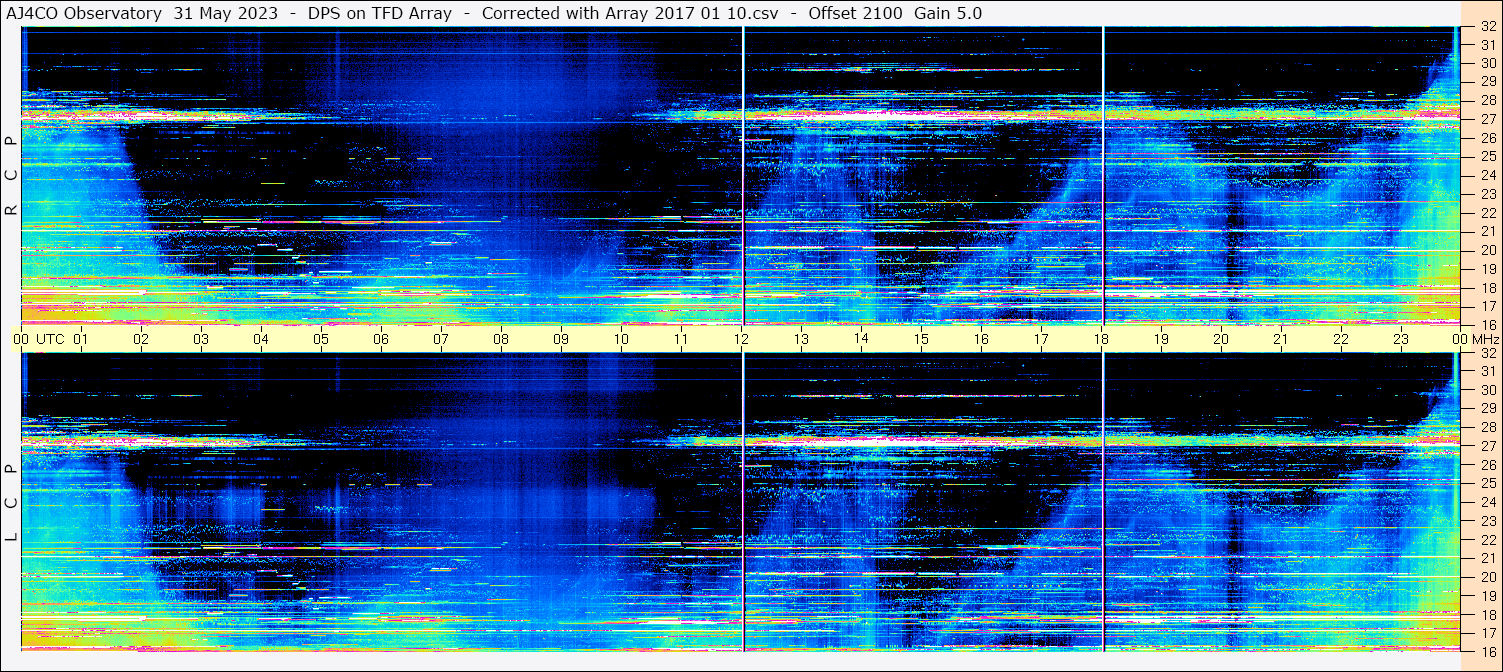Click hour "15" on the UTC axis
Screen dimensions: 1503x672
click(921, 339)
